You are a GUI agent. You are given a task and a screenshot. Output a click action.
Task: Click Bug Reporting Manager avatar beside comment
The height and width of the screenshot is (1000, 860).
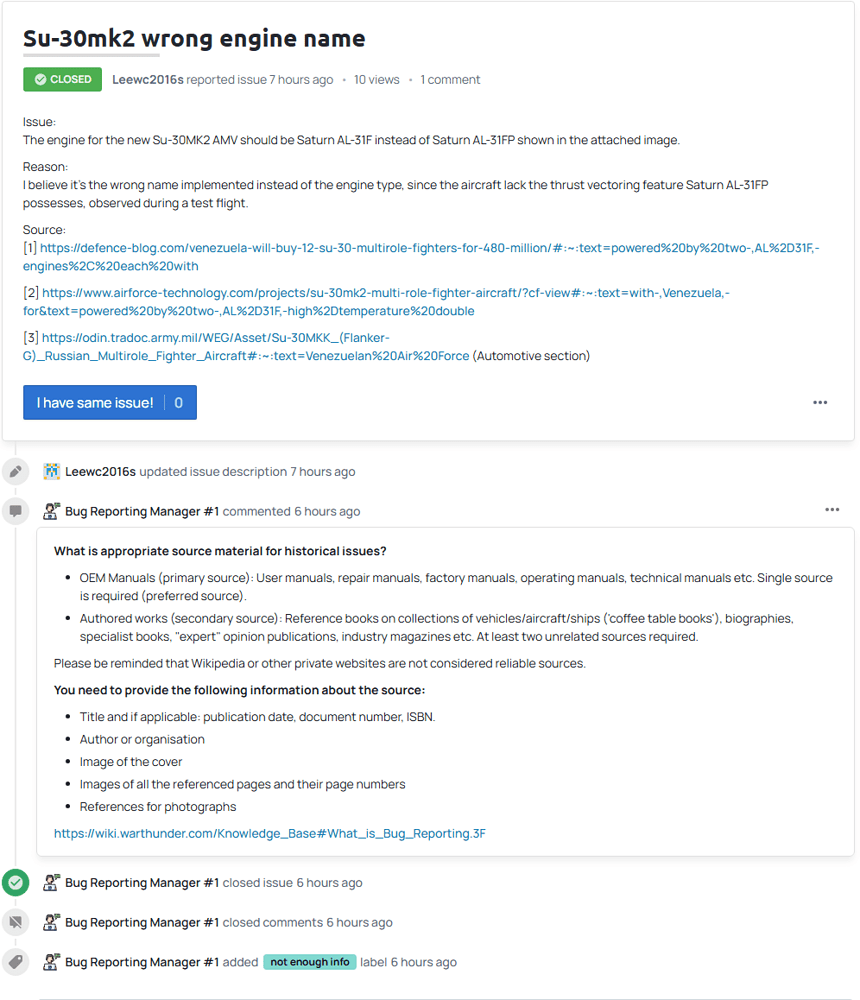click(x=51, y=511)
